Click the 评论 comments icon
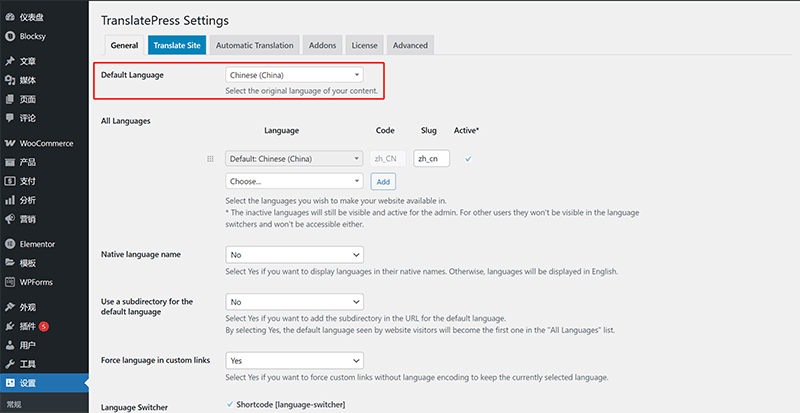 tap(10, 118)
